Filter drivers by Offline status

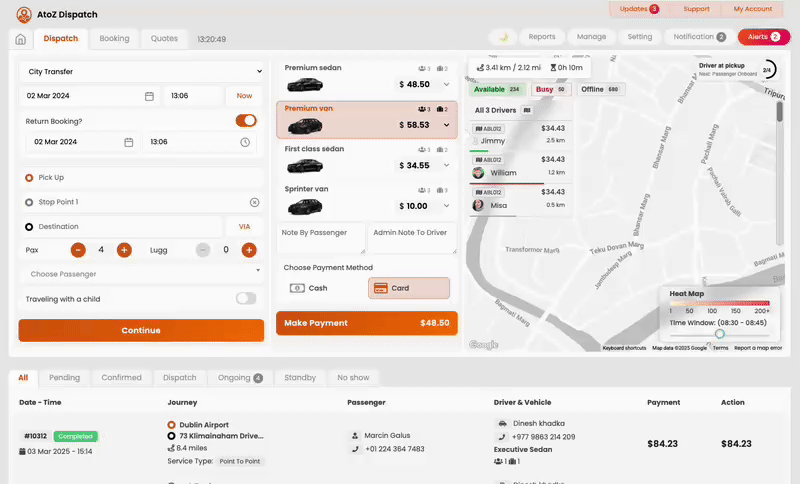point(601,89)
